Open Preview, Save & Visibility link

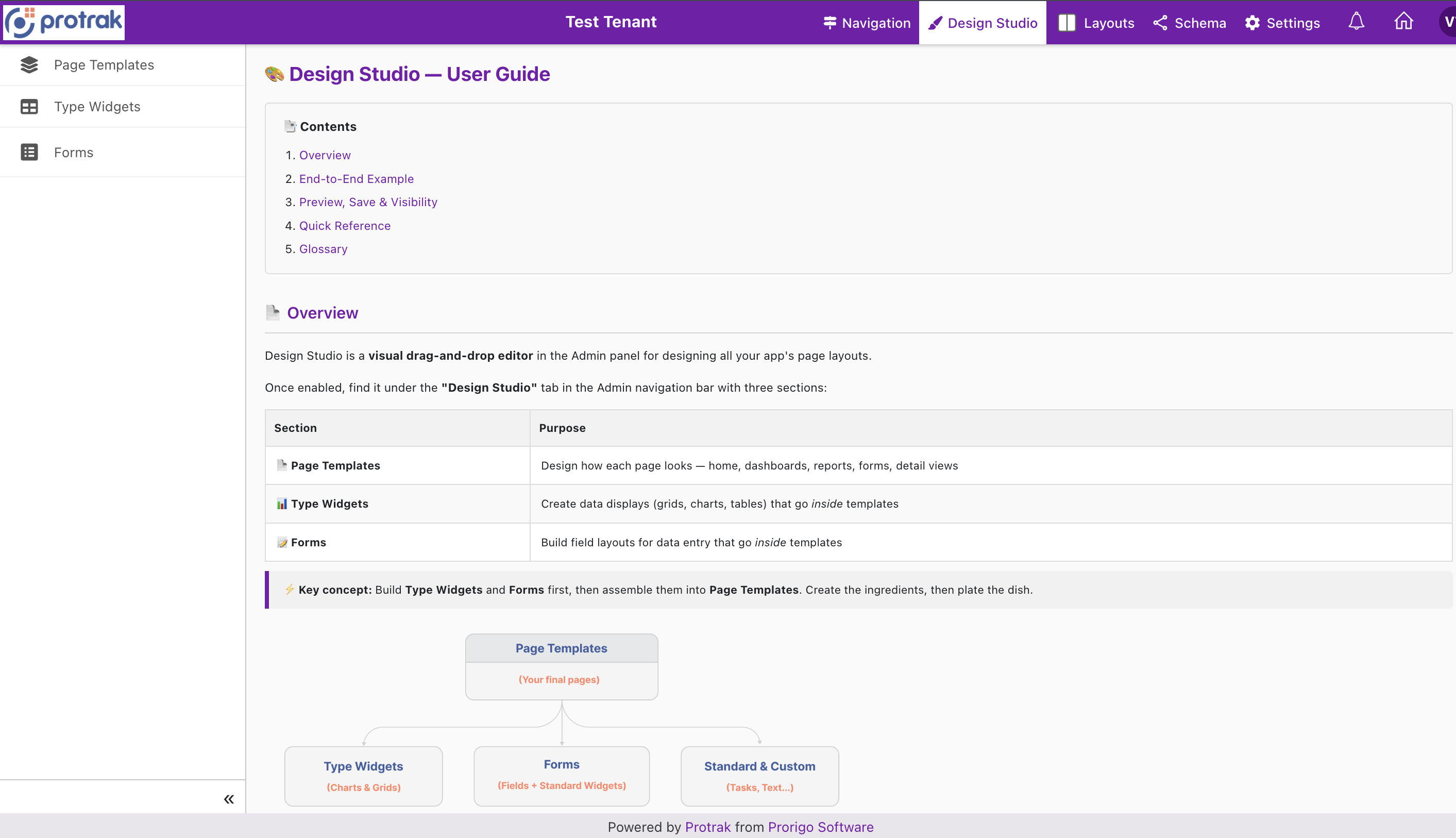pos(368,202)
